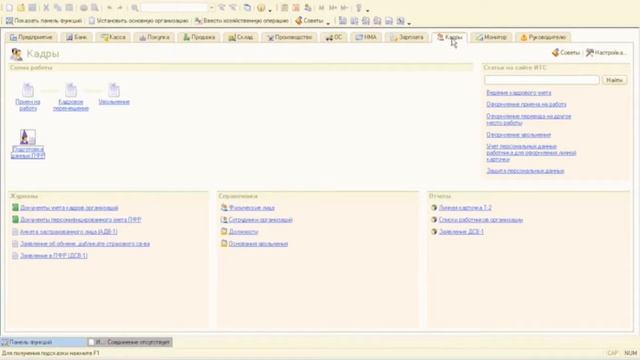Screen dimensions: 640x360
Task: Click Ввести хозяйственную операцию toolbar button
Action: pyautogui.click(x=242, y=20)
